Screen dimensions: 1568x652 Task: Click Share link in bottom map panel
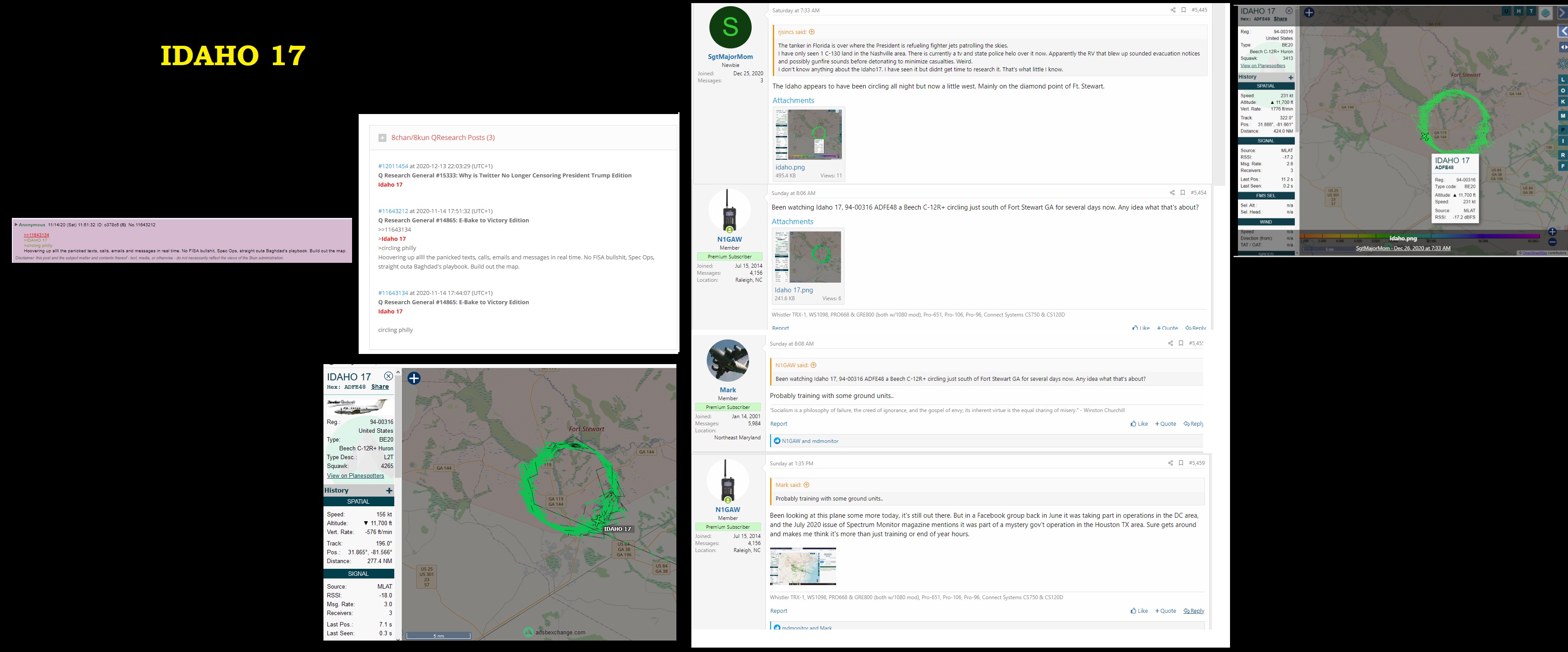tap(380, 387)
